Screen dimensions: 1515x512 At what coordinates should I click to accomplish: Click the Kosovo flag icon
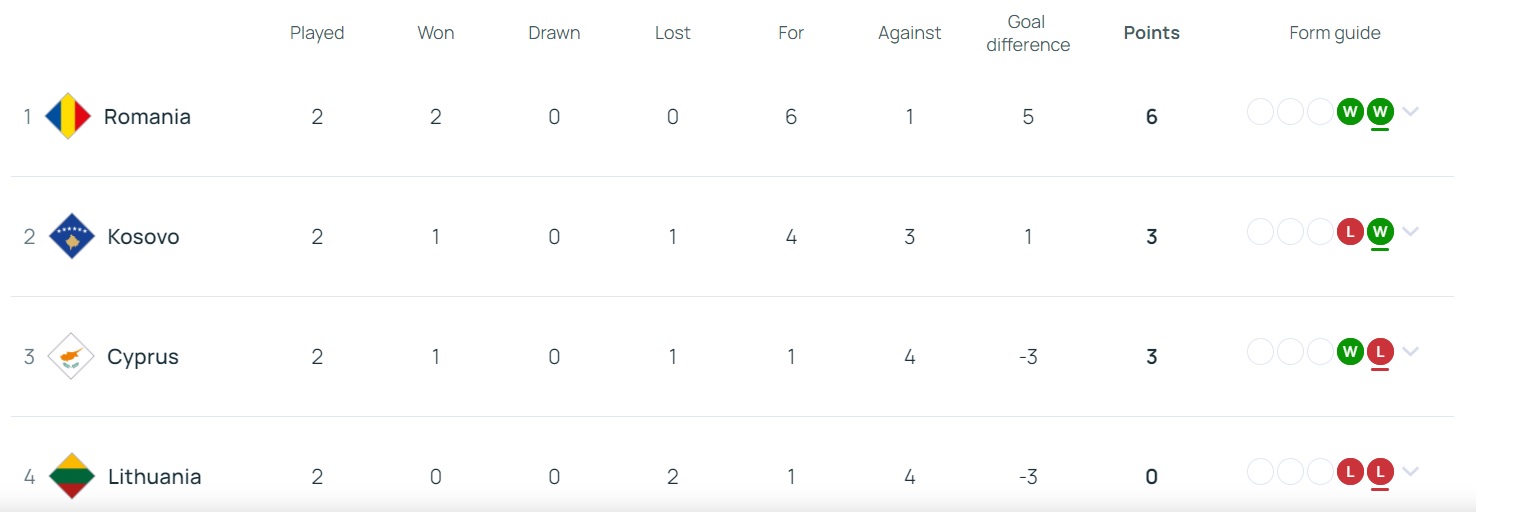pyautogui.click(x=71, y=236)
